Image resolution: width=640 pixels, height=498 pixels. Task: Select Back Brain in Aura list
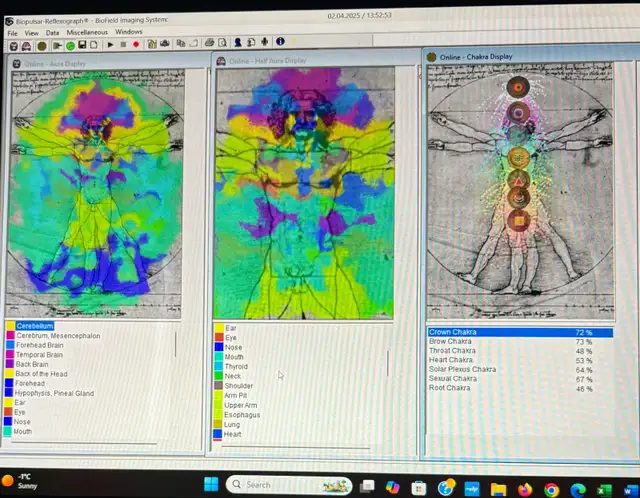pos(31,364)
